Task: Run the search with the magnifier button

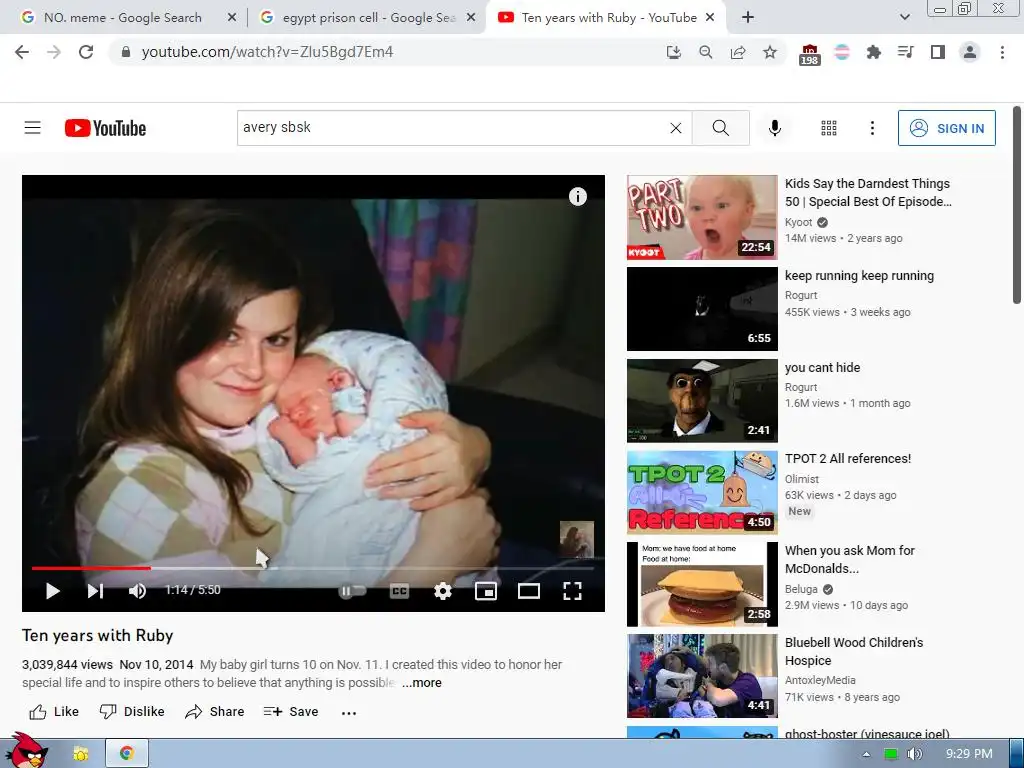Action: pos(720,128)
